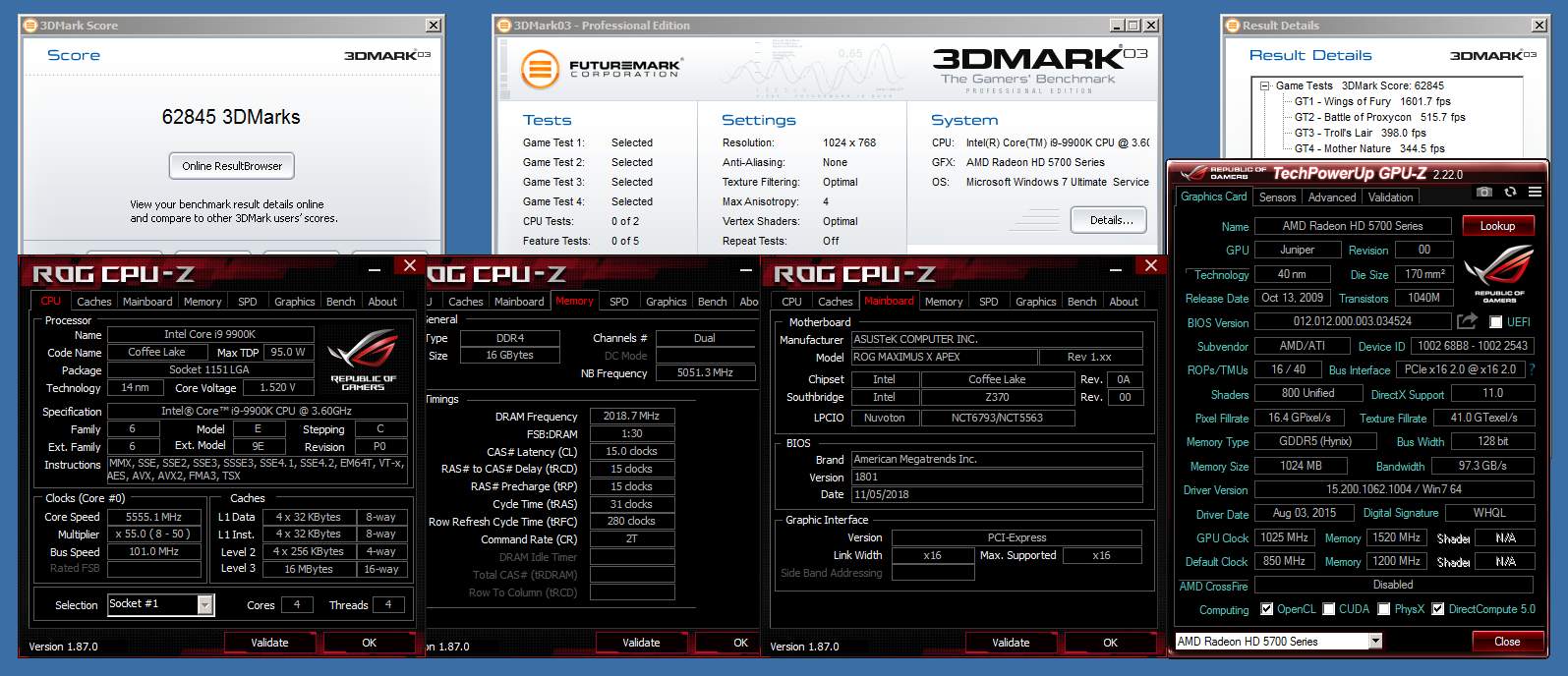Click the 62845 3DMarks score text
1568x676 pixels.
[231, 117]
